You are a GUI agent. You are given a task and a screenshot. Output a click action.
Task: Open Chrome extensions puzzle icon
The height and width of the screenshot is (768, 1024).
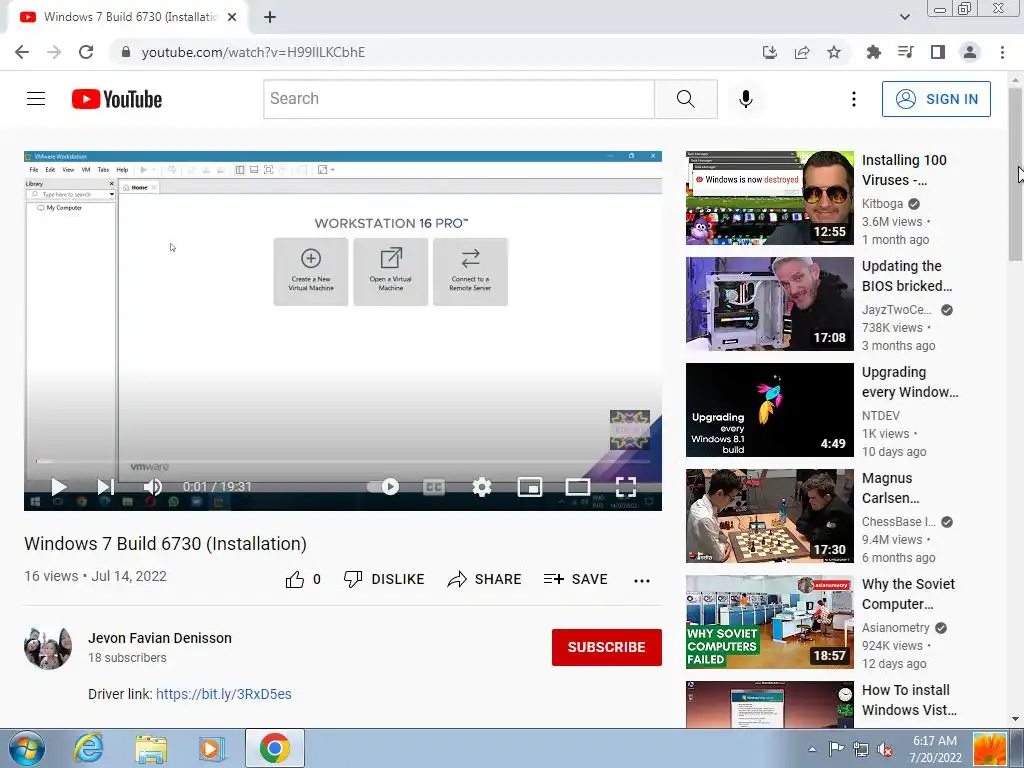[874, 52]
